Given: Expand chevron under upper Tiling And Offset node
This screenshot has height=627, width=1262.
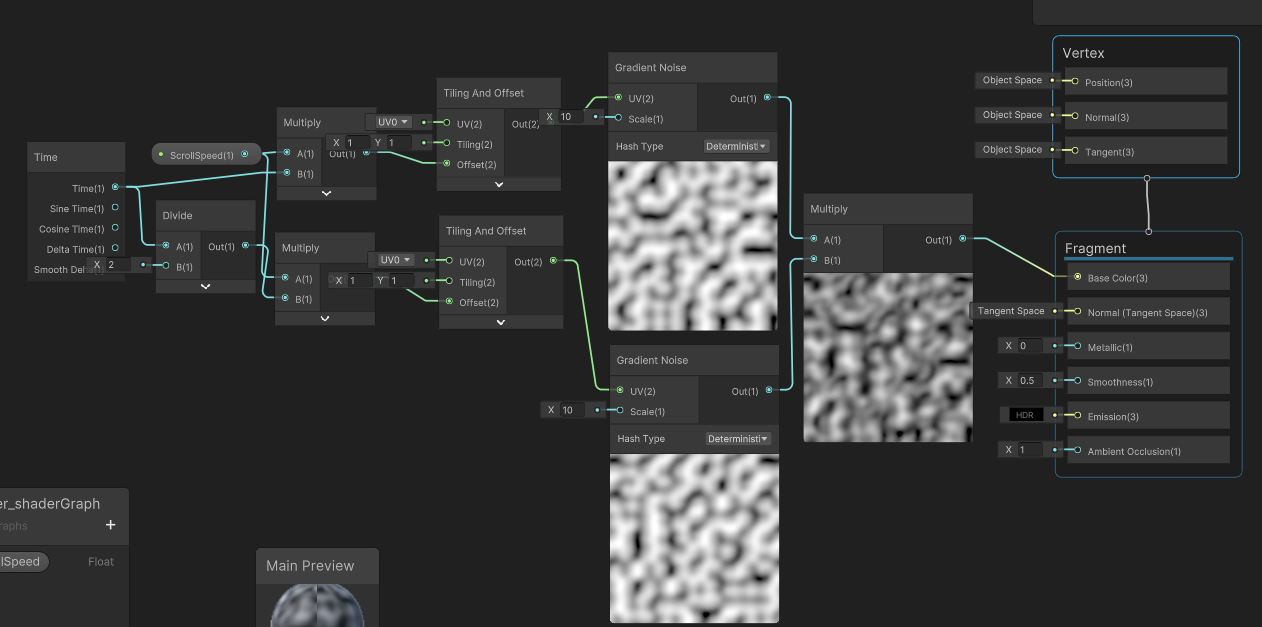Looking at the screenshot, I should point(498,184).
